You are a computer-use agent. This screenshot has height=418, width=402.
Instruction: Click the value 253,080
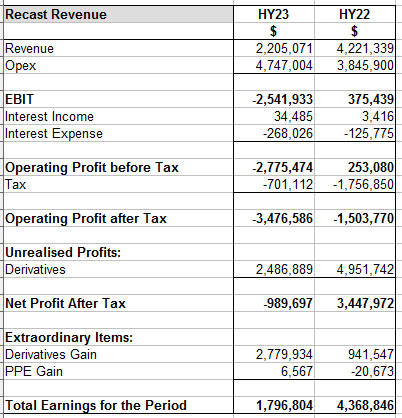(x=371, y=168)
